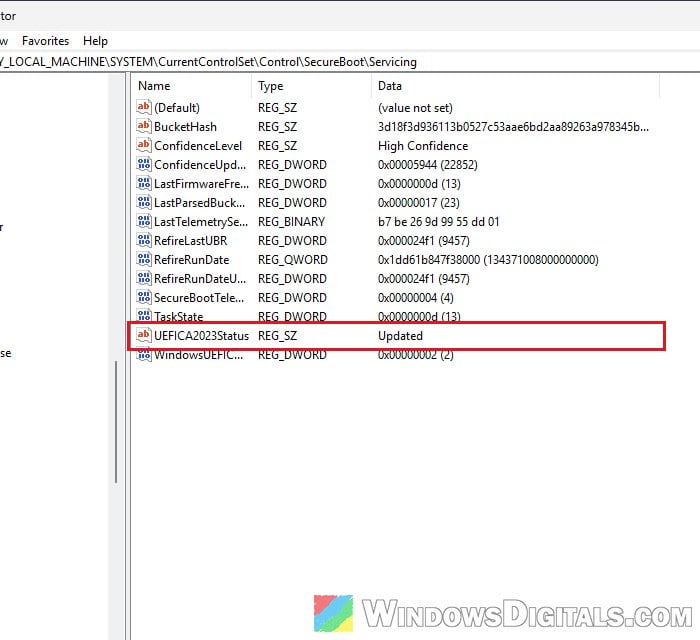Click the RefireRunDateU... DWORD icon

(143, 278)
